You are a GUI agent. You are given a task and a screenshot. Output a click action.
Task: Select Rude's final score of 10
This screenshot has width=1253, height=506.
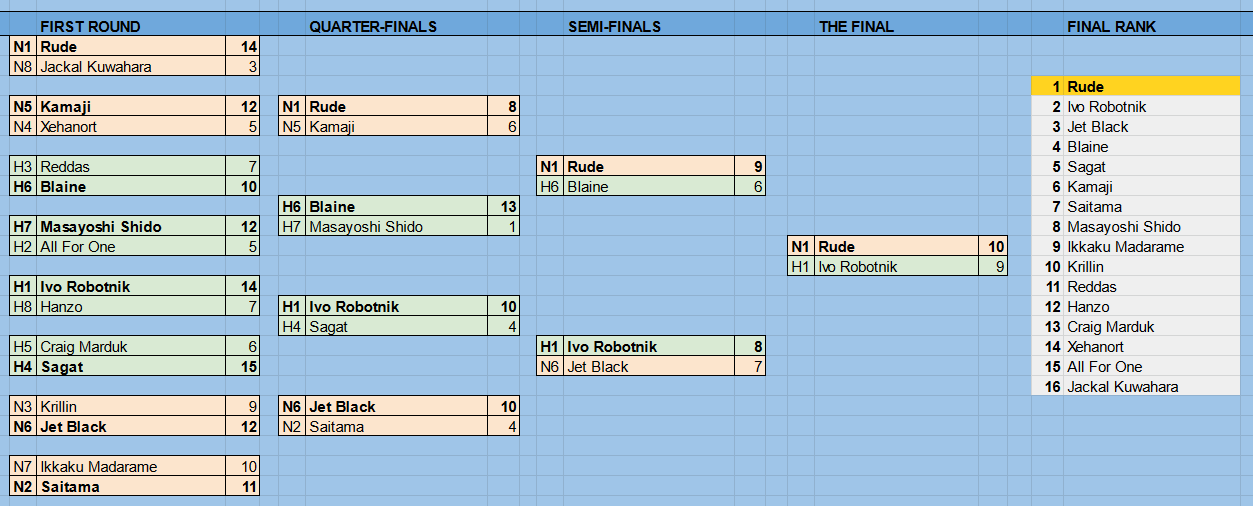coord(994,247)
